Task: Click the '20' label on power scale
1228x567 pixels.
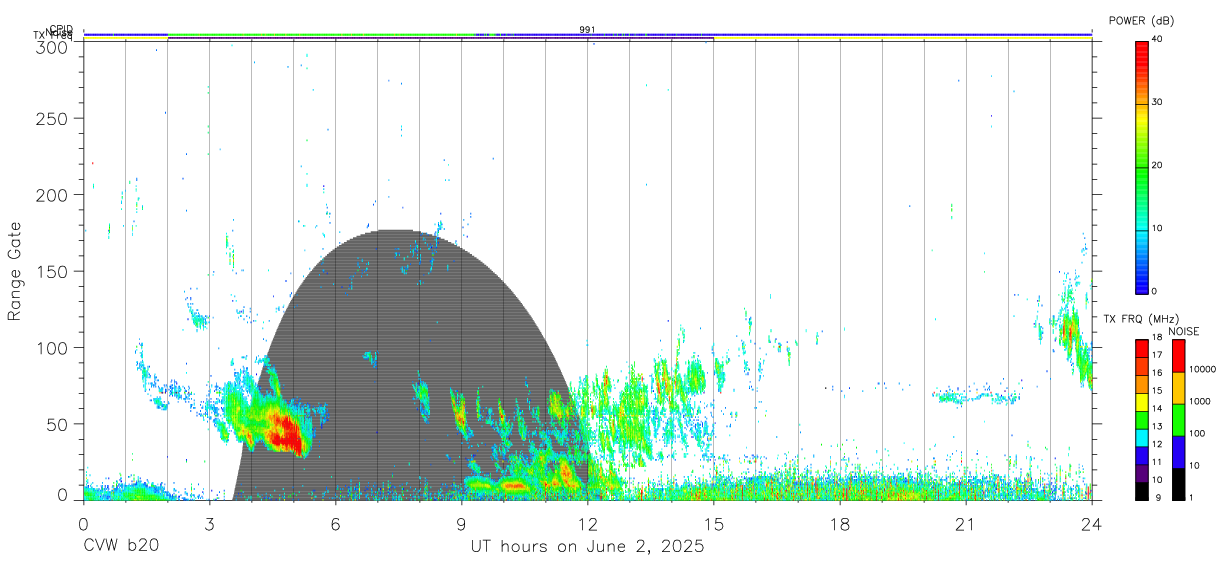Action: coord(1158,165)
